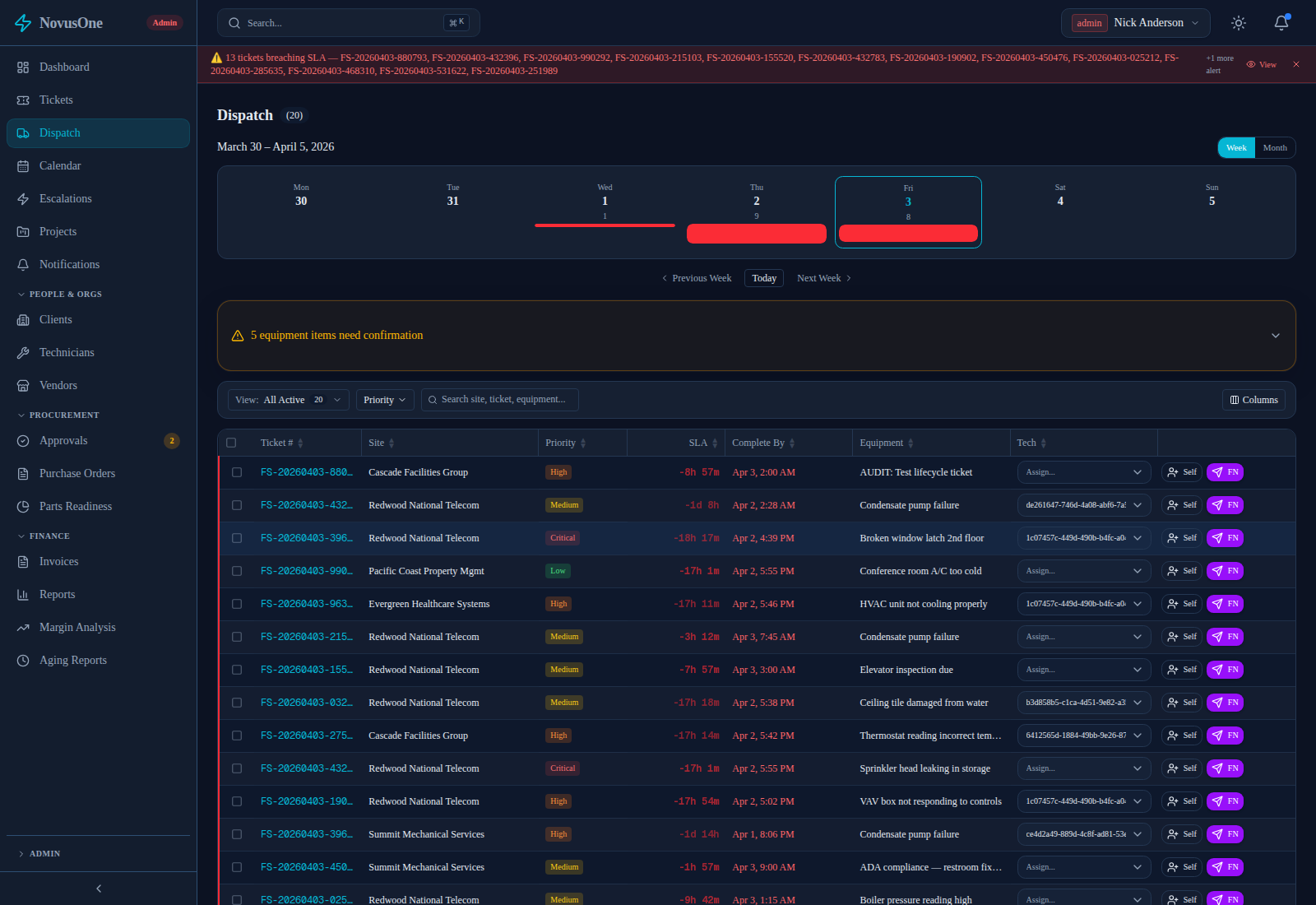
Task: Click the global Search field
Action: (x=349, y=23)
